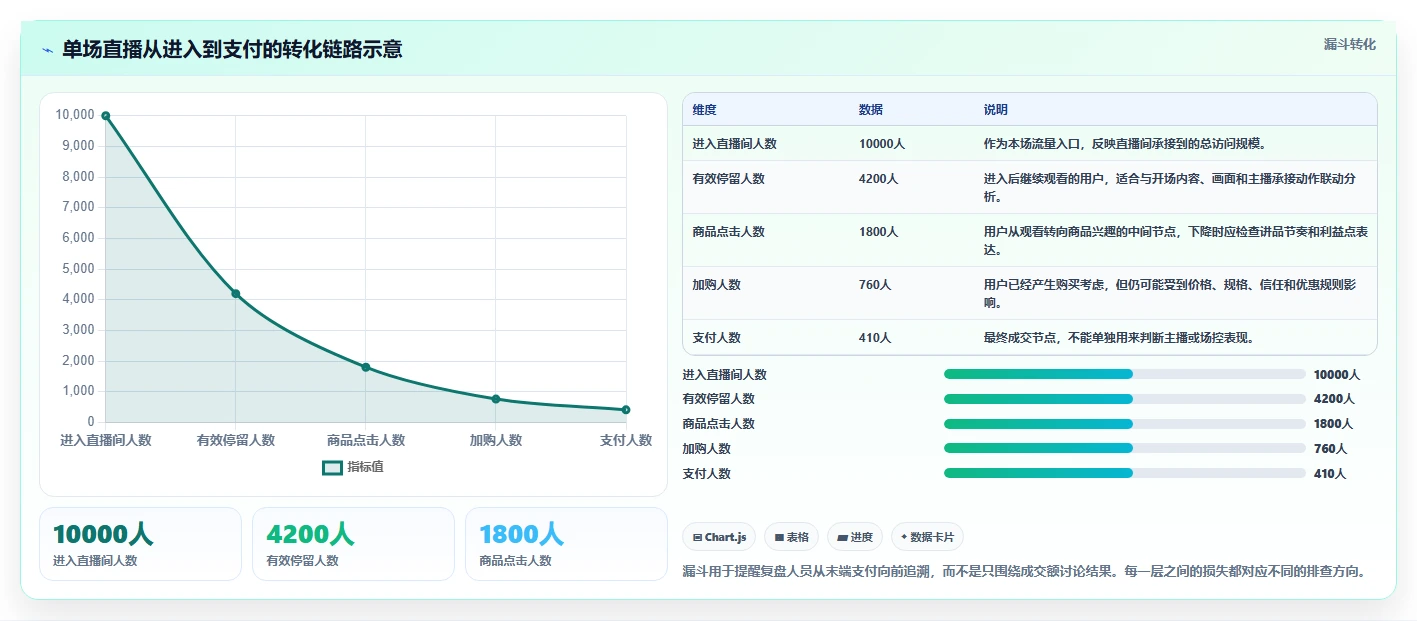The width and height of the screenshot is (1417, 621).
Task: Select the 4200人 stat card
Action: point(353,543)
